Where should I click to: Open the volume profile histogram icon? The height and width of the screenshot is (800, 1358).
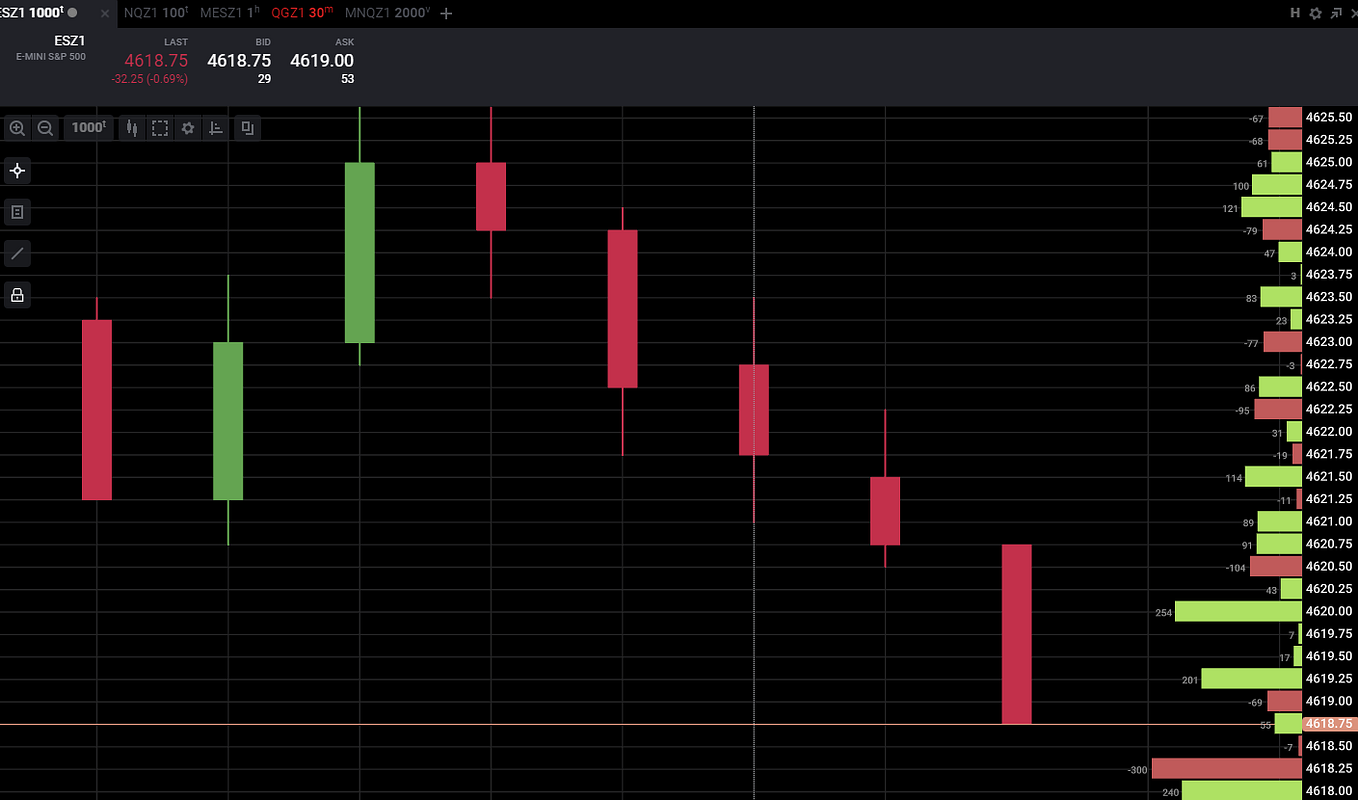215,128
